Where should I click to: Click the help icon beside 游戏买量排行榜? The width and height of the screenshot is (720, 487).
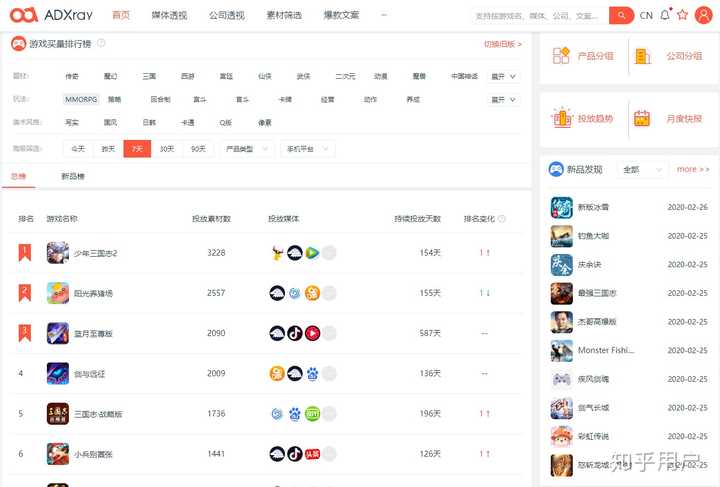coord(101,43)
